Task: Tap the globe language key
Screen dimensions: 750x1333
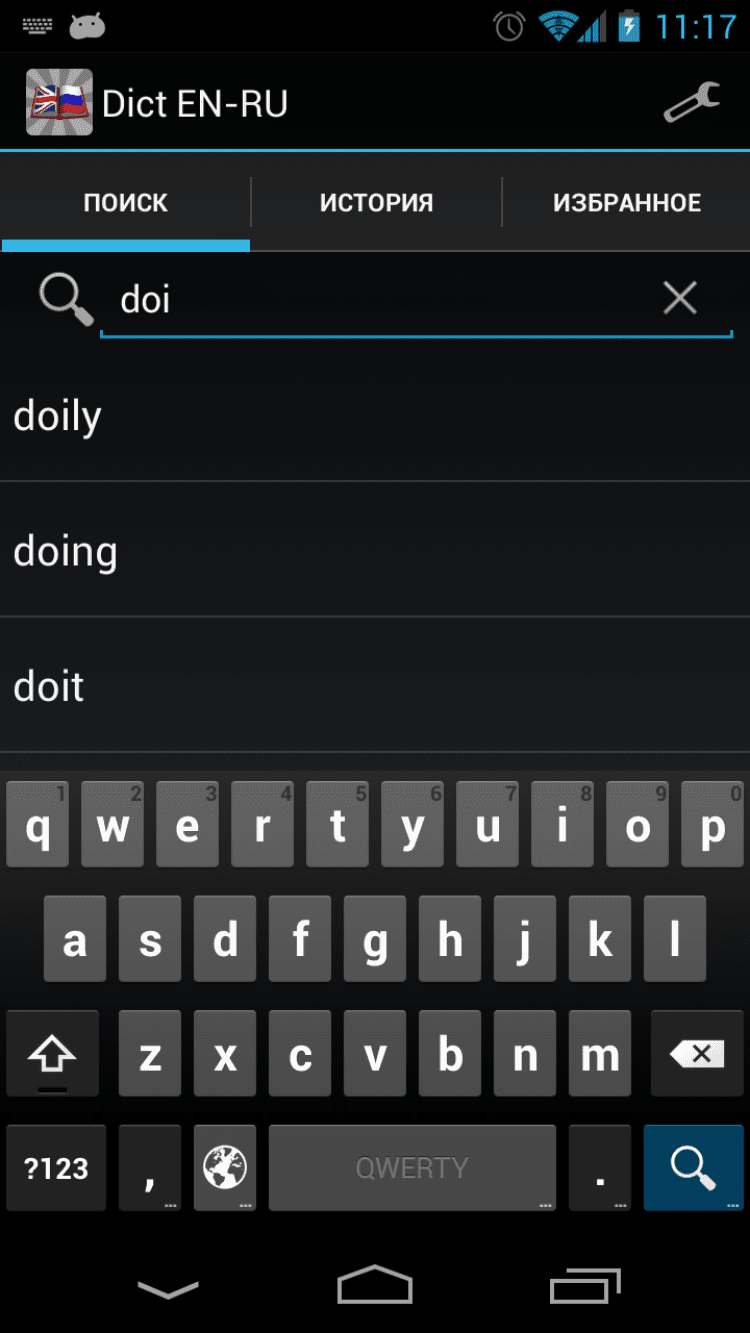Action: click(x=225, y=1168)
